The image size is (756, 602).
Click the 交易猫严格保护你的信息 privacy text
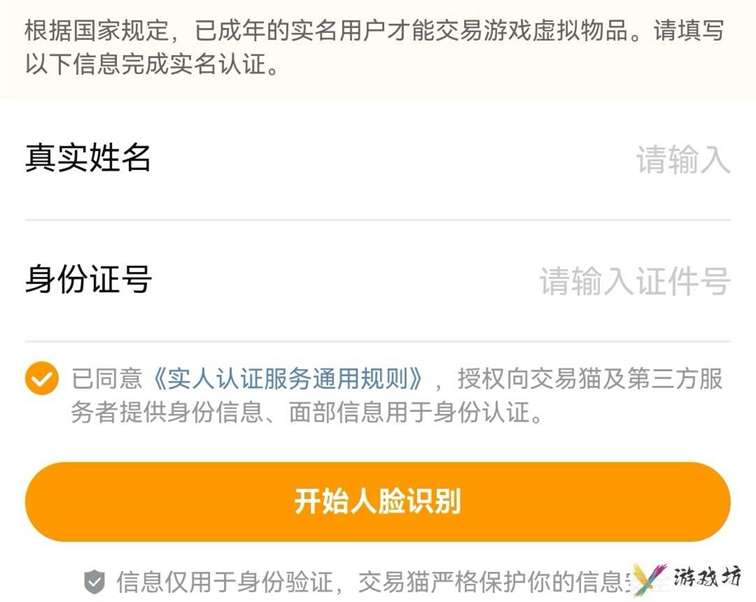(497, 582)
